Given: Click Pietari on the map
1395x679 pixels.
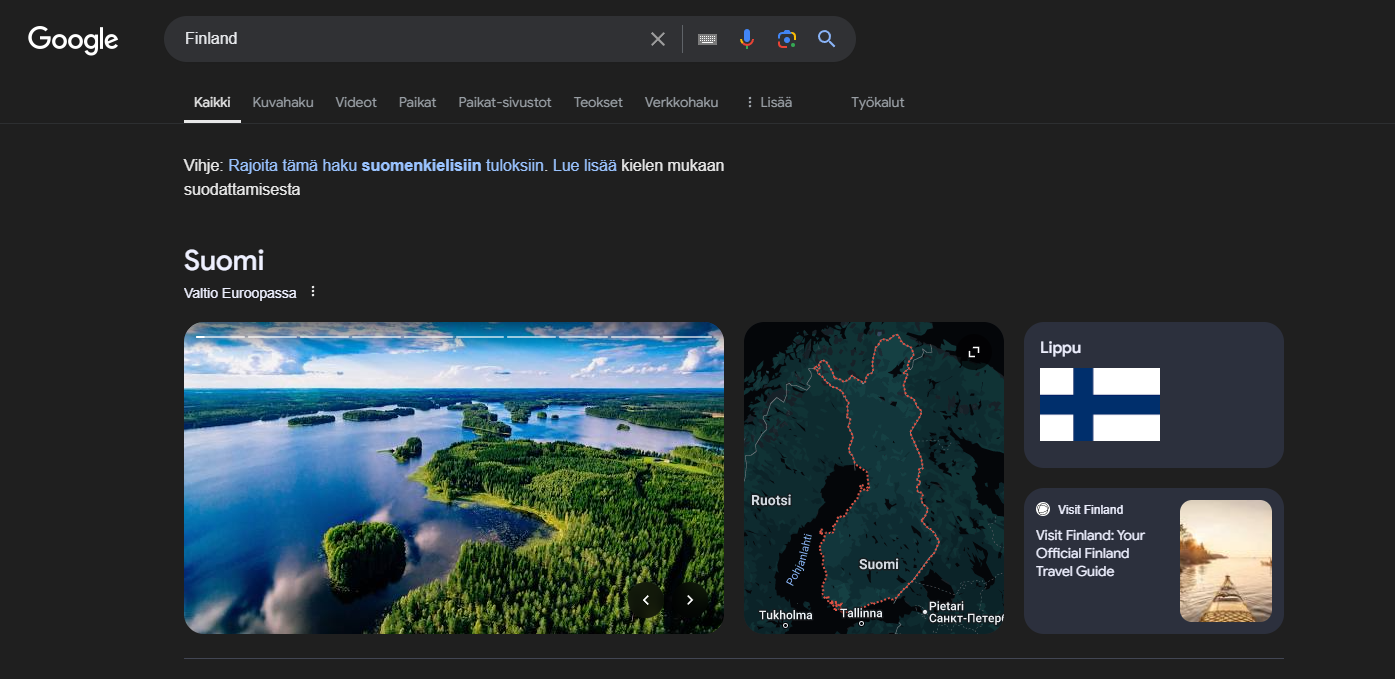Looking at the screenshot, I should (946, 606).
